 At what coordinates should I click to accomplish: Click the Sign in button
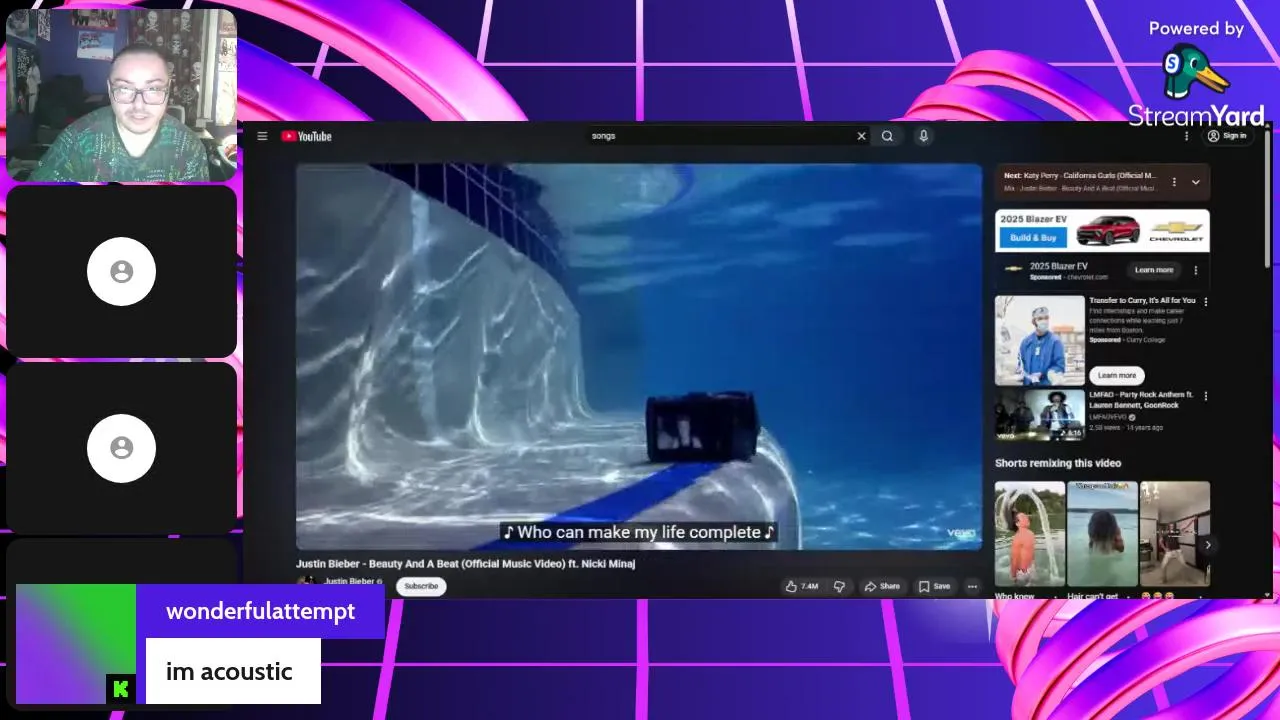point(1227,136)
